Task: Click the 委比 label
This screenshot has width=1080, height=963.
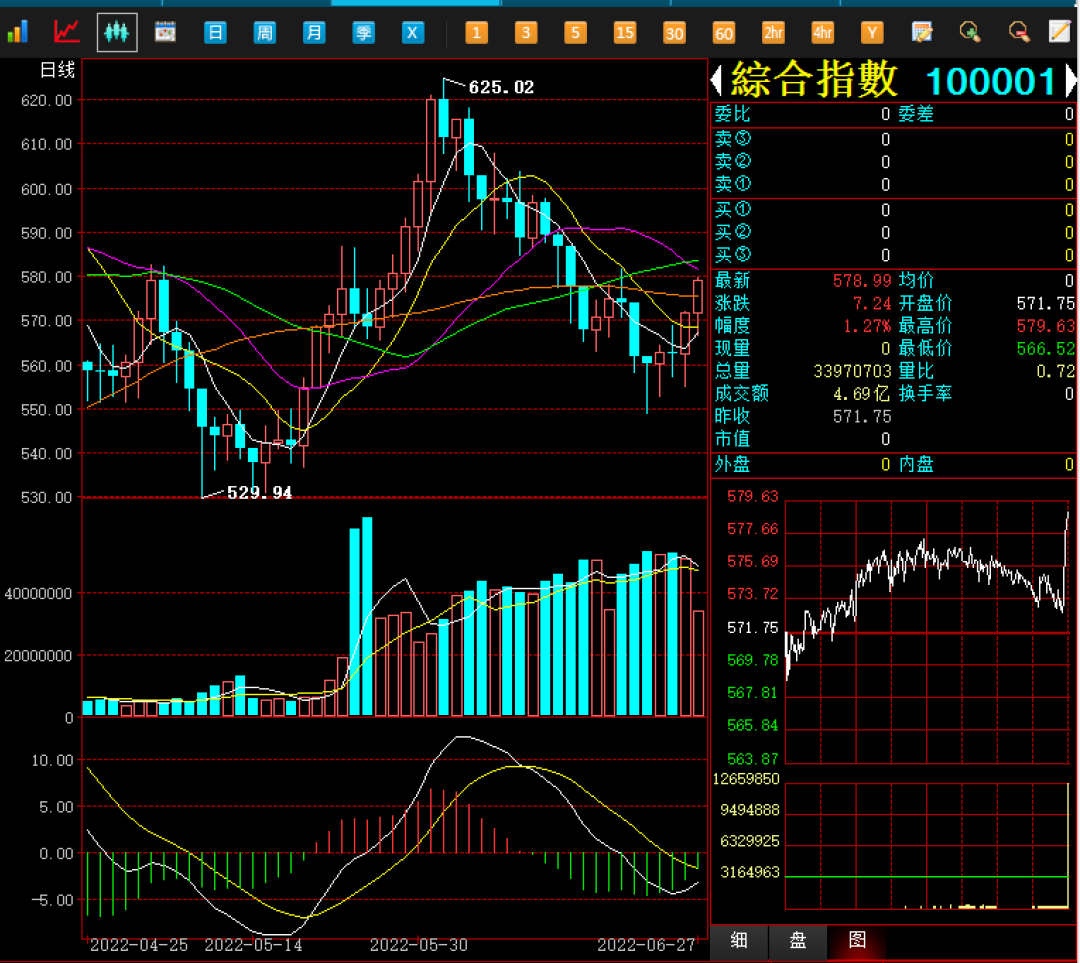Action: pyautogui.click(x=732, y=114)
